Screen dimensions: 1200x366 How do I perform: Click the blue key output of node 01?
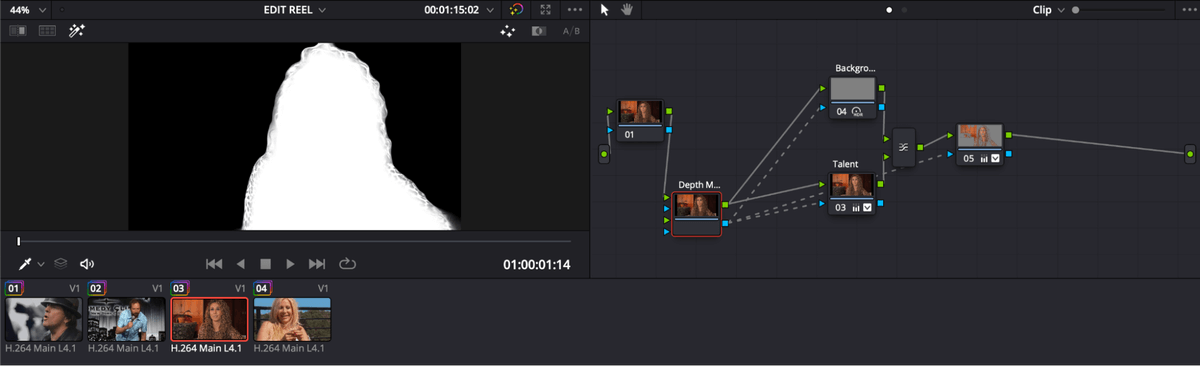tap(668, 130)
